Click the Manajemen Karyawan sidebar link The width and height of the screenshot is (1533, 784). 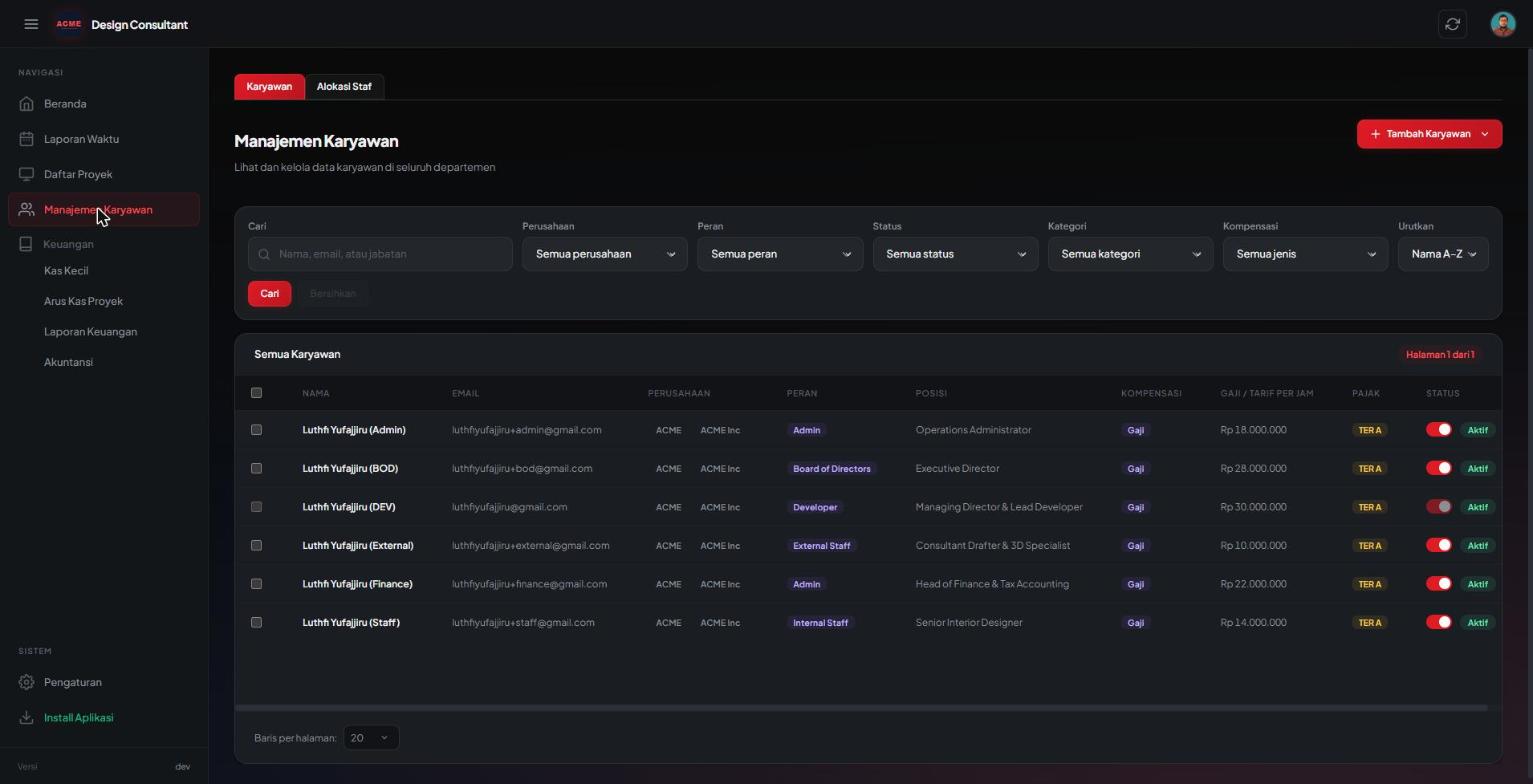click(x=104, y=210)
